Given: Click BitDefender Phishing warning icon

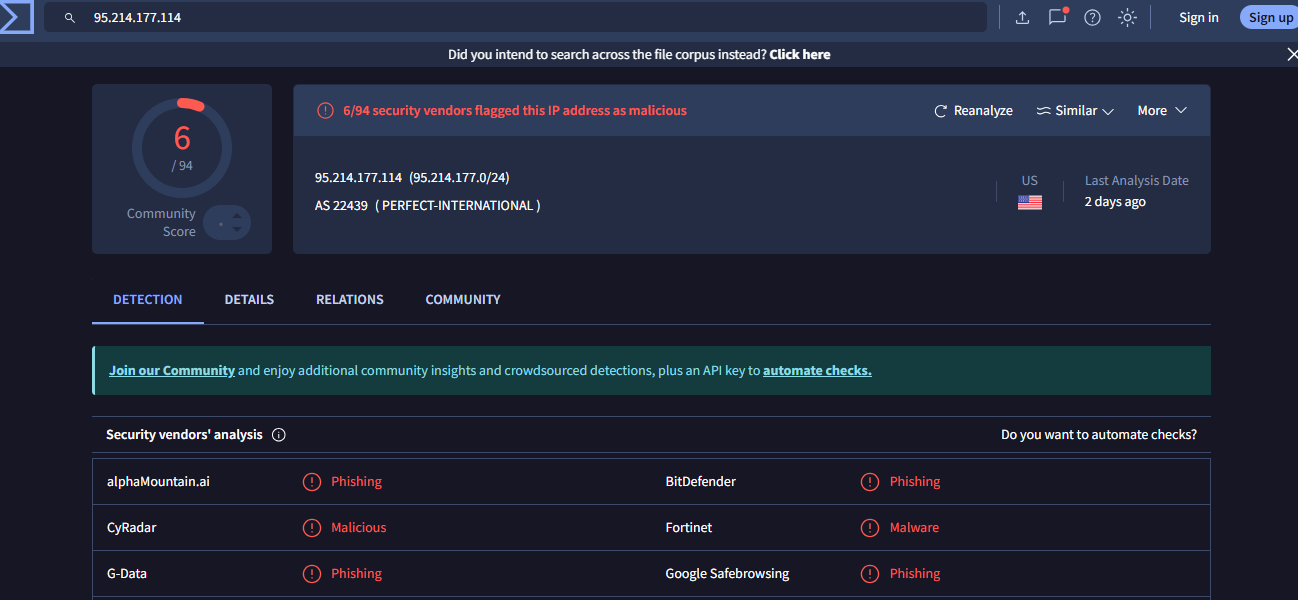Looking at the screenshot, I should pos(870,482).
